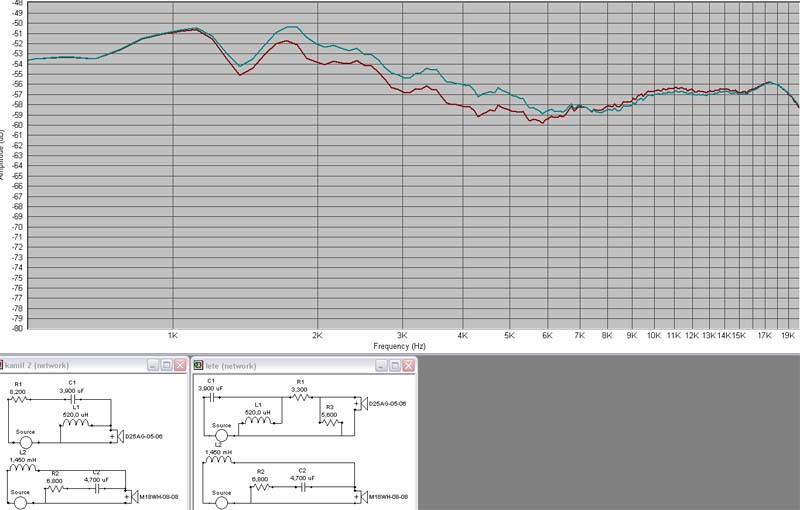Click the 1,450 mH value in kamil 2

[x=23, y=460]
